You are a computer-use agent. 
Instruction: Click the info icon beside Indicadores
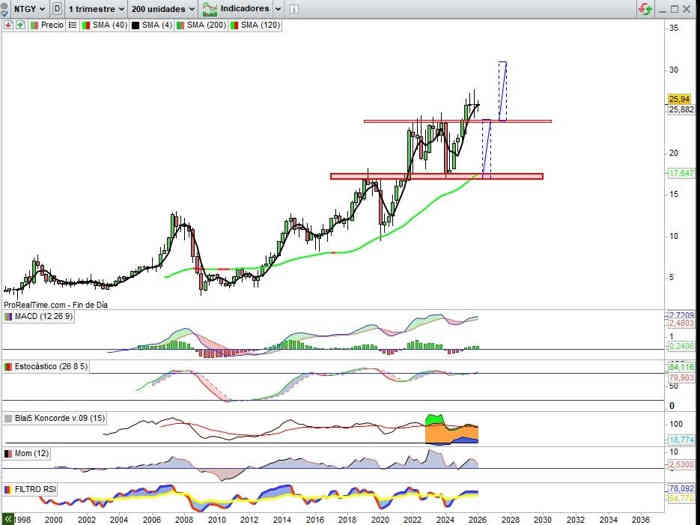tap(295, 8)
